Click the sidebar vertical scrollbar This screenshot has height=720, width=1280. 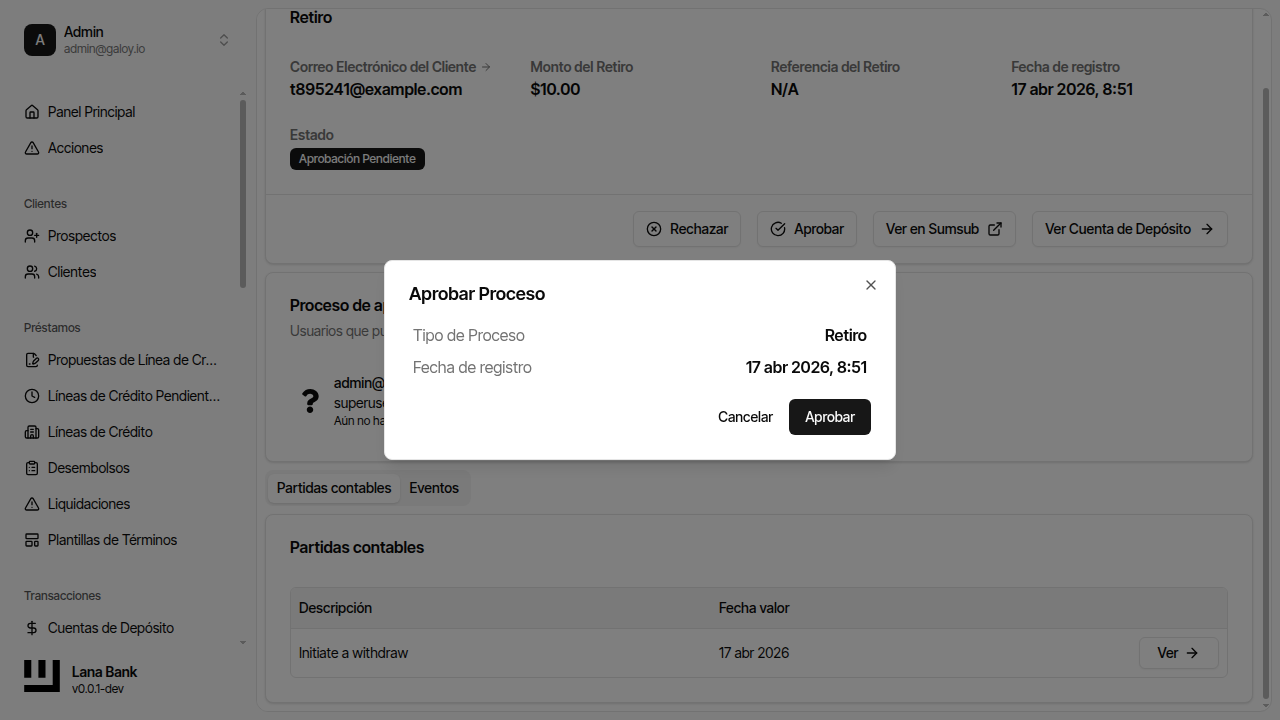coord(243,190)
